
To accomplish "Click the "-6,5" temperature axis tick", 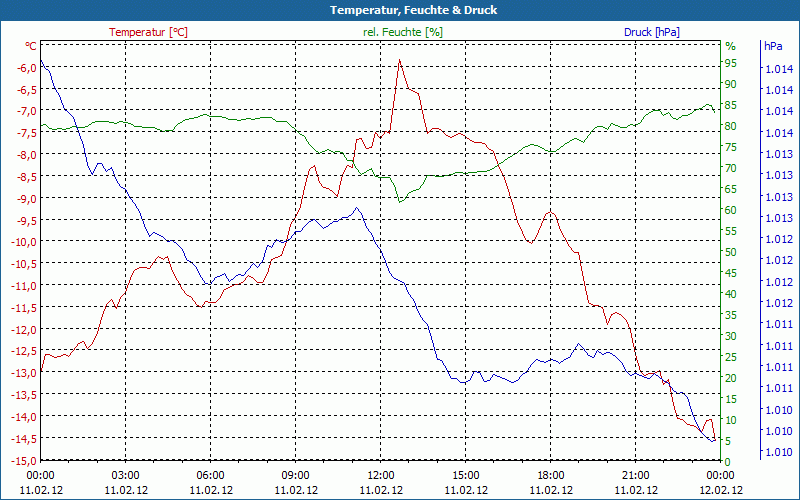I will [26, 90].
